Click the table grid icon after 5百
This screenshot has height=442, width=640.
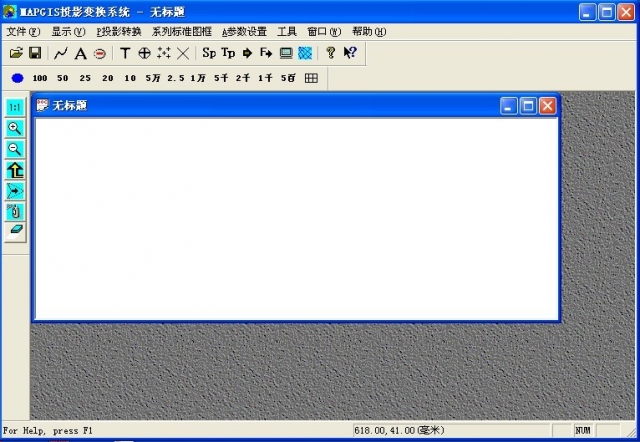point(311,78)
